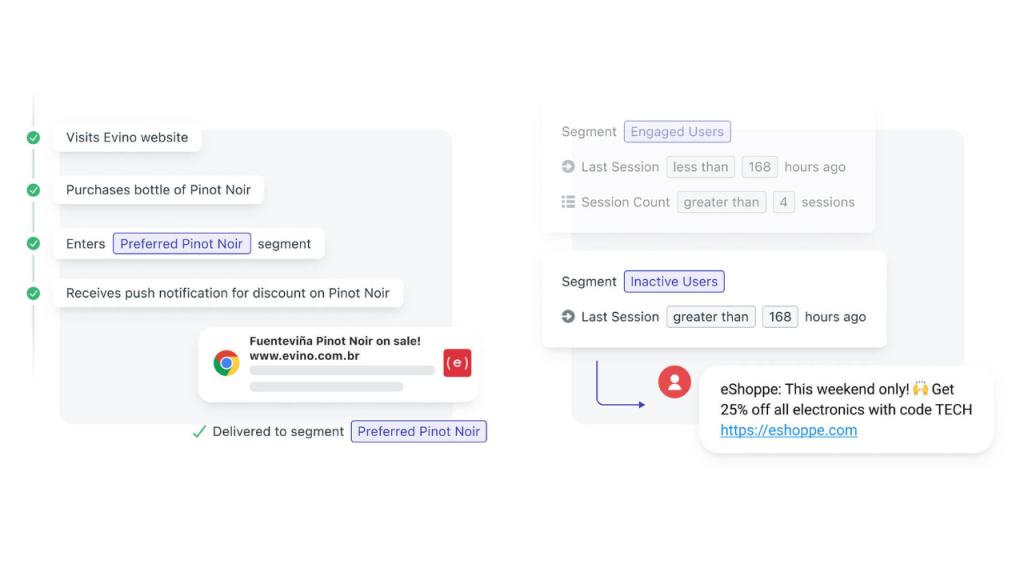Toggle the green check beside Purchases bottle of Pinot Noir

[33, 190]
